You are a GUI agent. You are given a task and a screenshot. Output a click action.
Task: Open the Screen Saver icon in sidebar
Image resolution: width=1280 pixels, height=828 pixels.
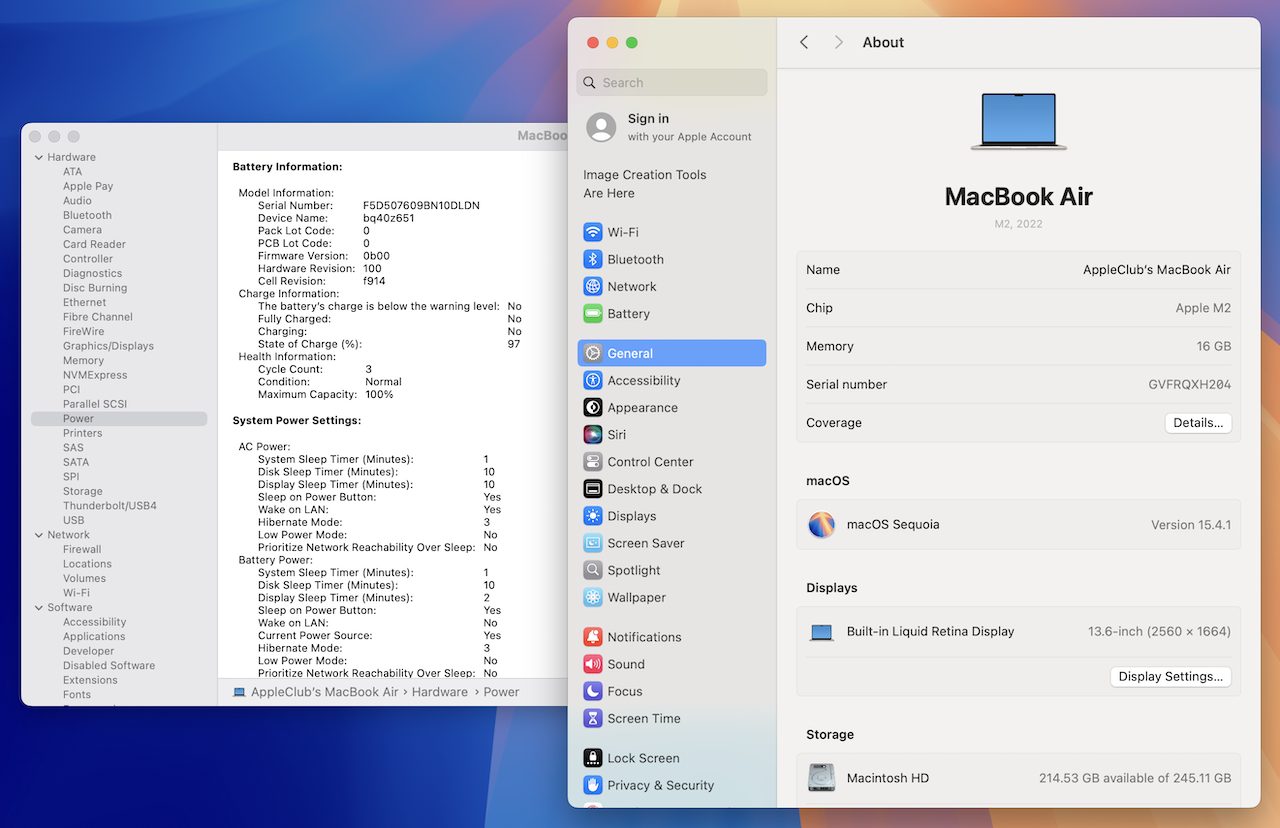[x=593, y=543]
